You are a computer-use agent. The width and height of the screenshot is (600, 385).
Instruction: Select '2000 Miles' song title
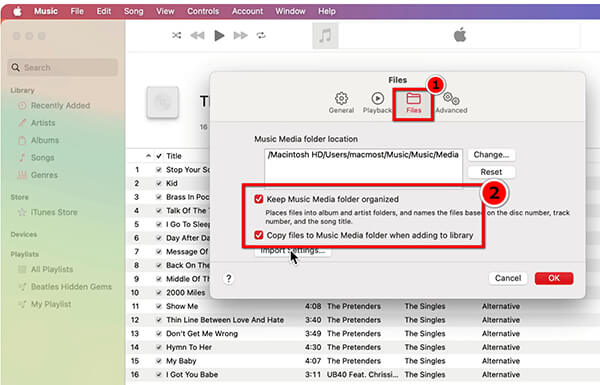click(186, 293)
